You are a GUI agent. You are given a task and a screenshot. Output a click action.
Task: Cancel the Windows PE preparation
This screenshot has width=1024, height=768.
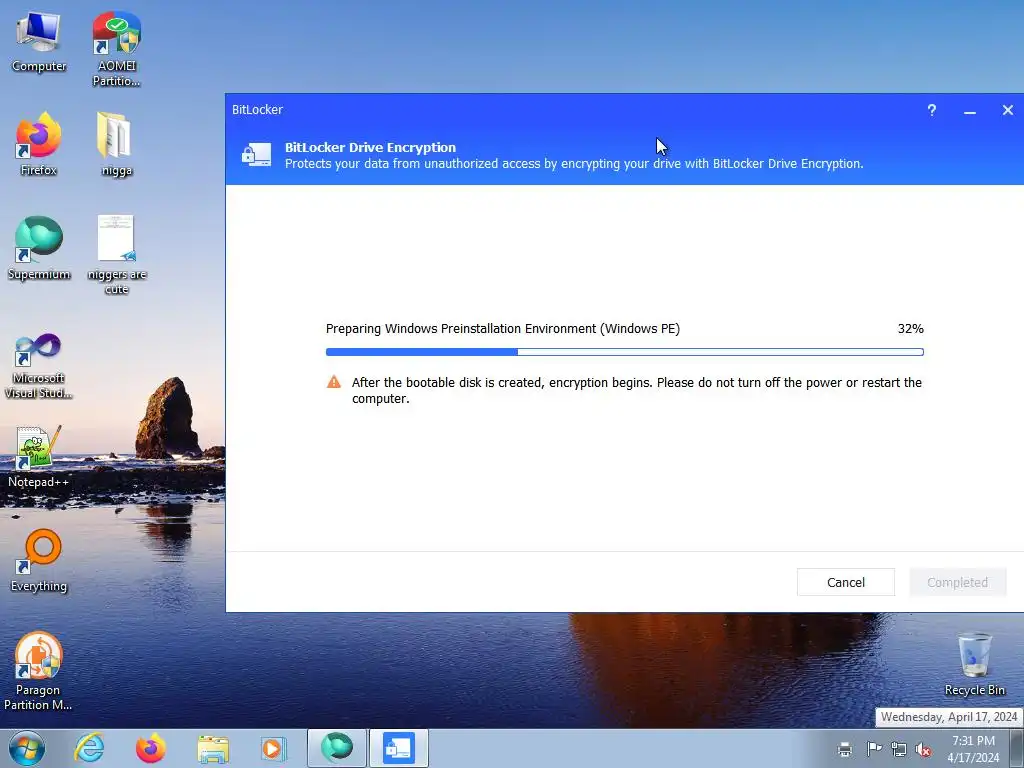click(x=846, y=582)
